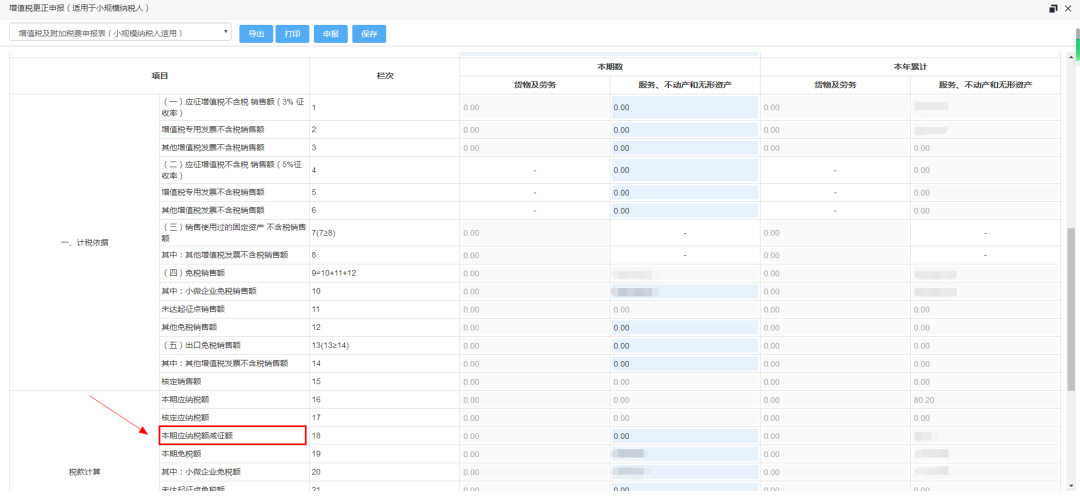Restore the dialog with the top-right window icon
This screenshot has height=496, width=1080.
point(1053,8)
